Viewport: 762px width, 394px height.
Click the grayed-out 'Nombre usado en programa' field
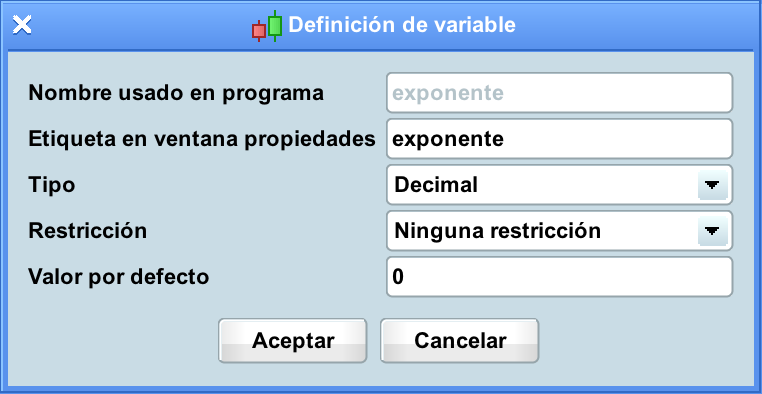559,93
